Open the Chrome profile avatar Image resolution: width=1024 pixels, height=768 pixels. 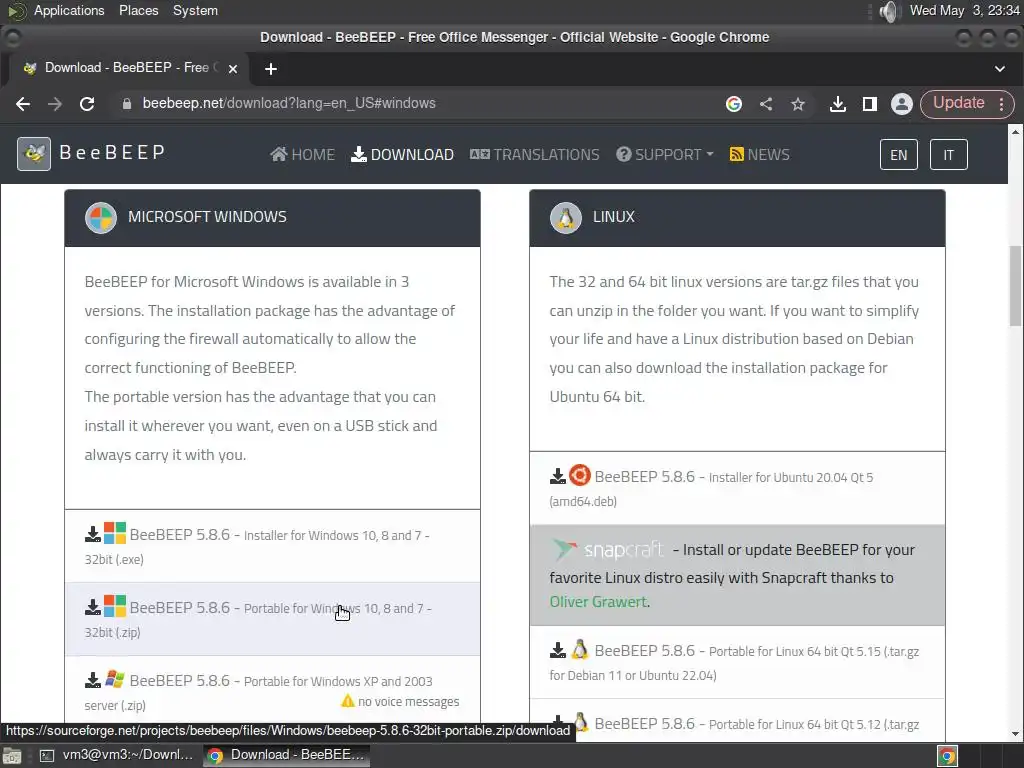coord(902,104)
